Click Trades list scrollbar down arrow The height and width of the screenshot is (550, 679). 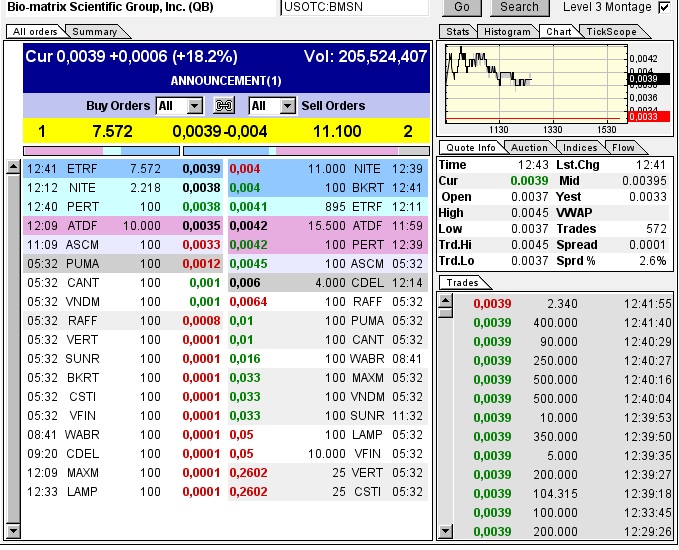coord(446,531)
